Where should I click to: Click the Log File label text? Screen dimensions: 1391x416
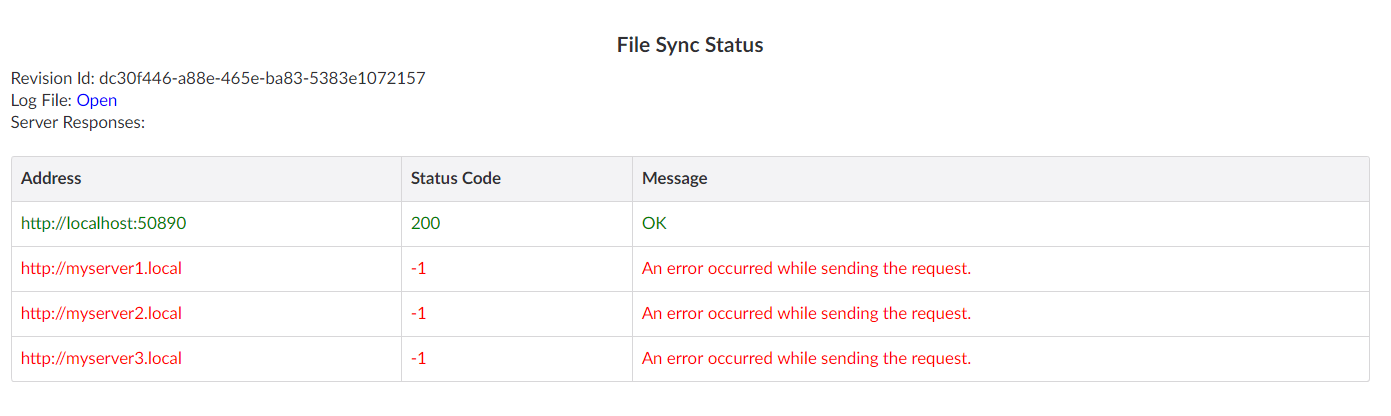pos(41,100)
